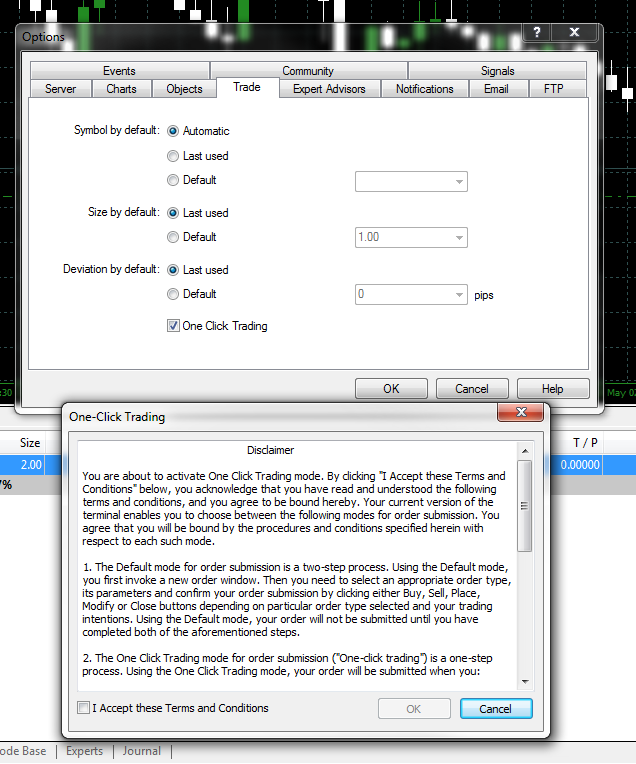Check I Accept these Terms and Conditions
This screenshot has height=764, width=636.
(x=84, y=708)
